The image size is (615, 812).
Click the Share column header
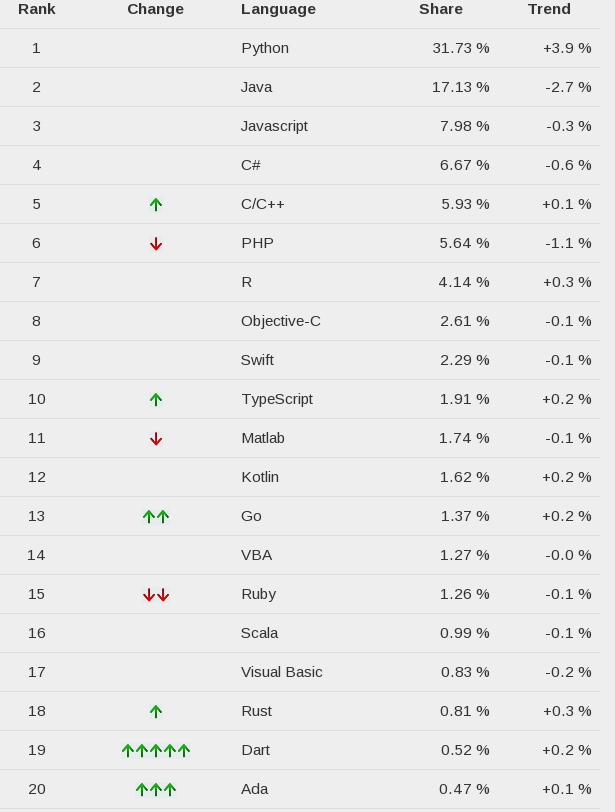coord(441,9)
